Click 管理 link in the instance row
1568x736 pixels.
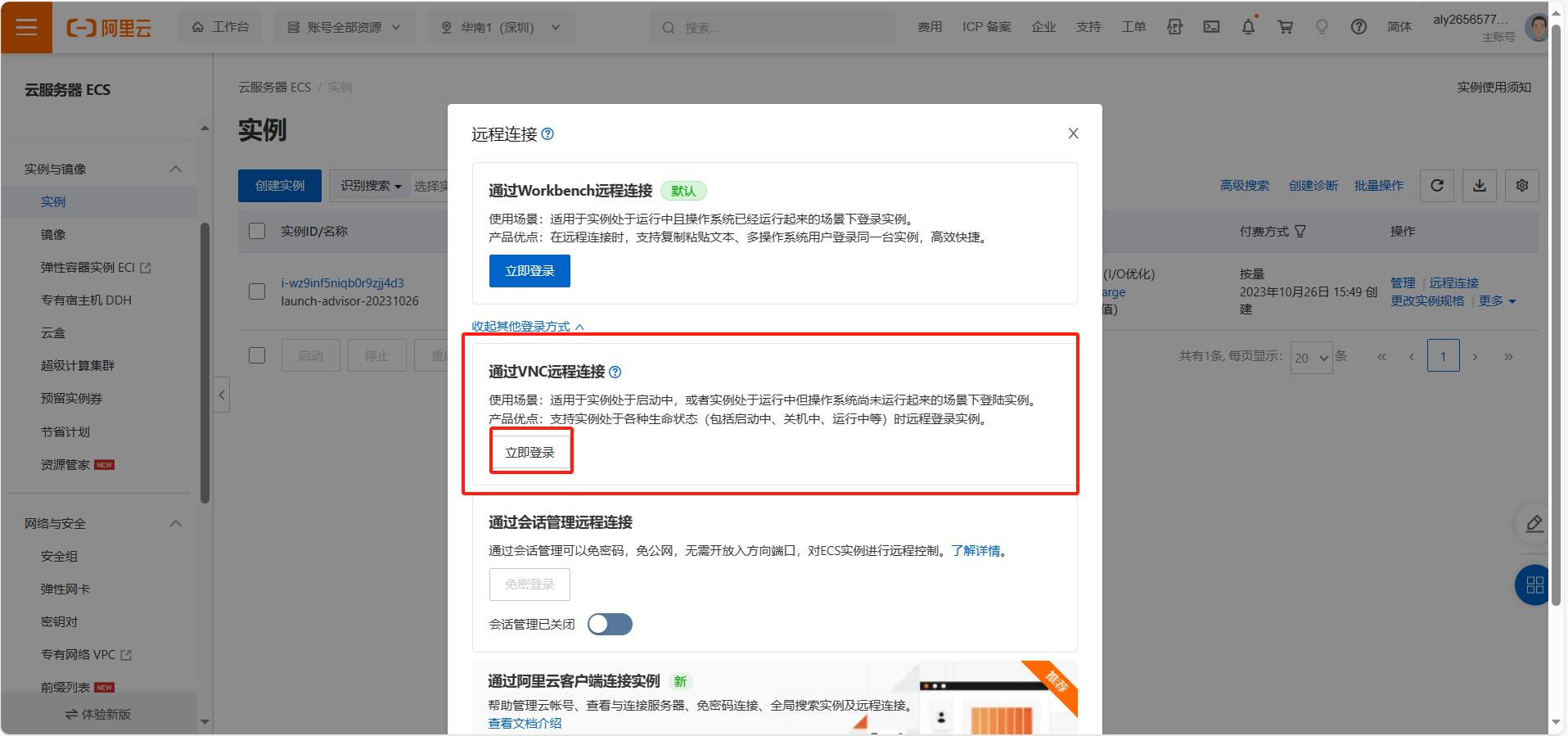(x=1403, y=282)
